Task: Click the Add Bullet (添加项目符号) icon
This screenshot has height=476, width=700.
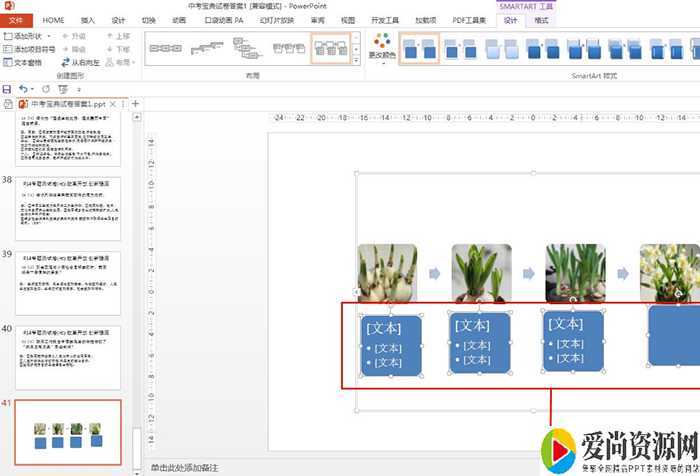Action: click(x=8, y=48)
